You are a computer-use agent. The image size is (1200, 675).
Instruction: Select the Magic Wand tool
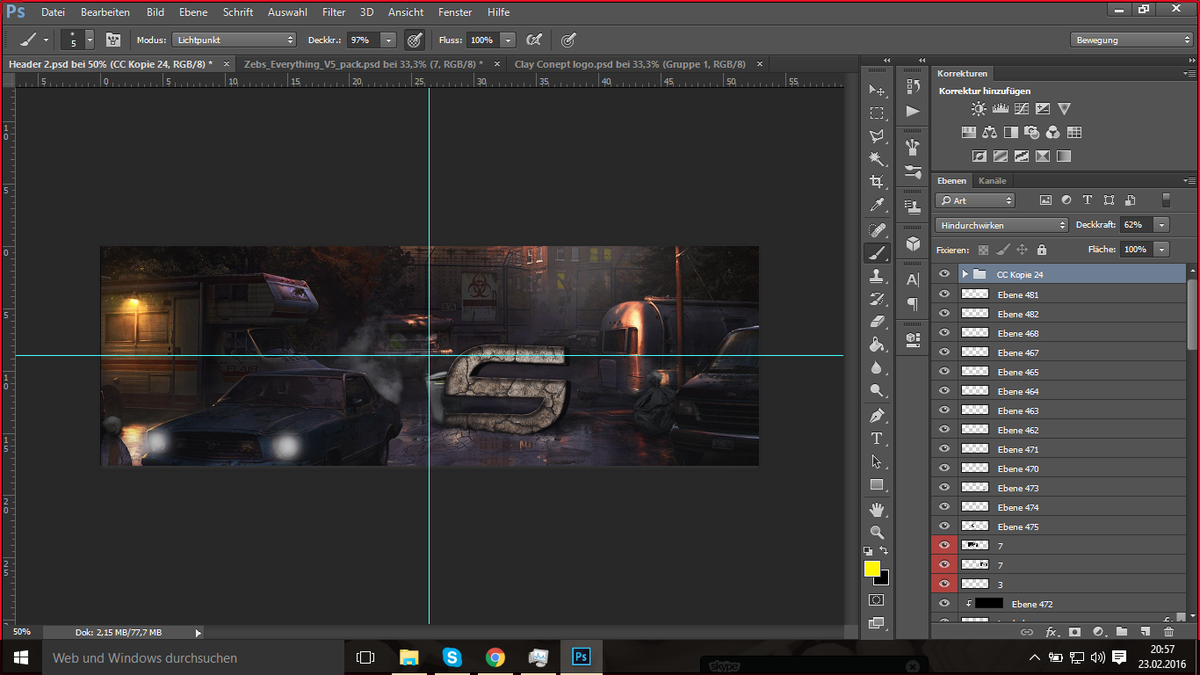coord(877,159)
